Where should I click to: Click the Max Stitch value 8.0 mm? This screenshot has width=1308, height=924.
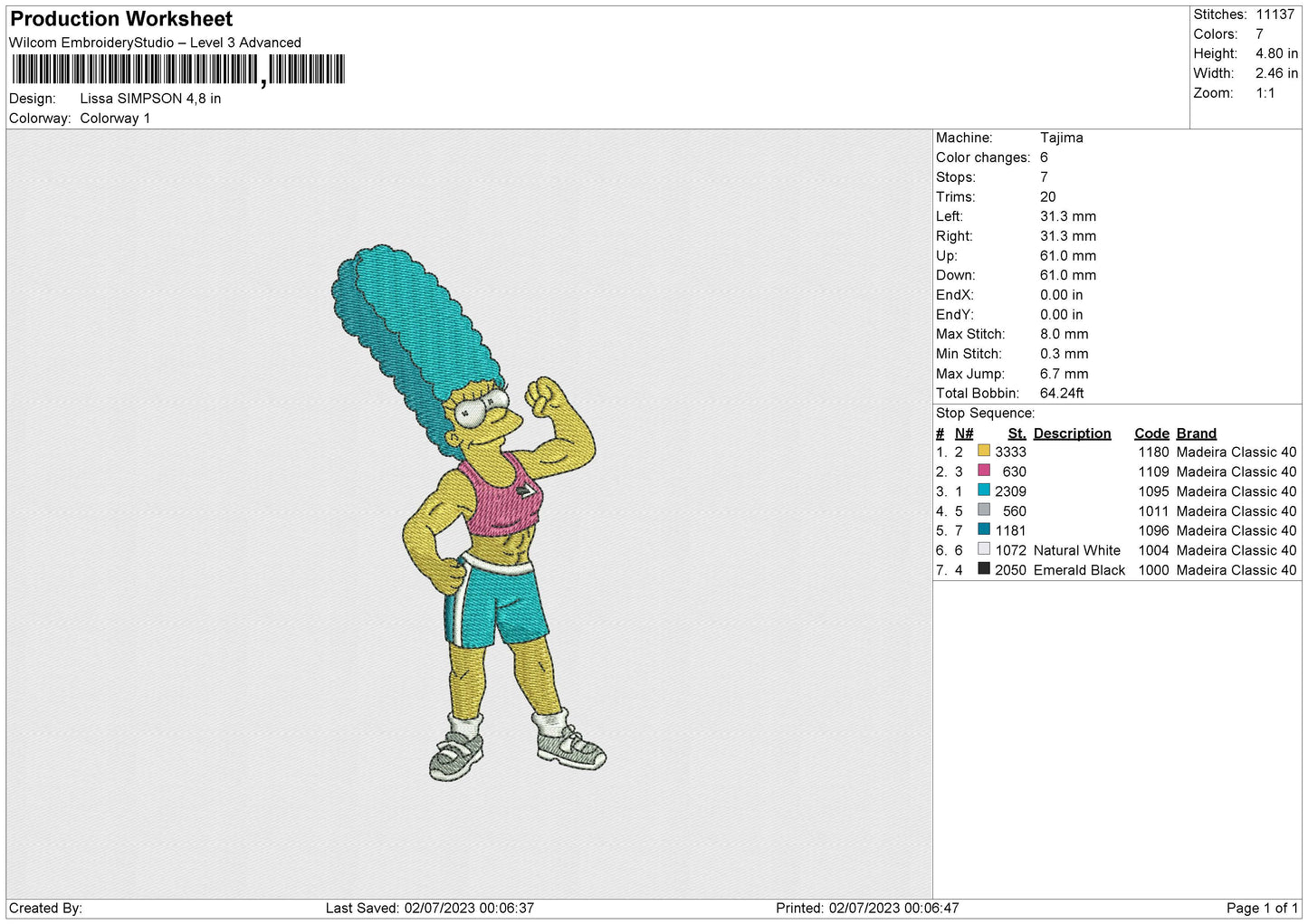coord(1064,334)
